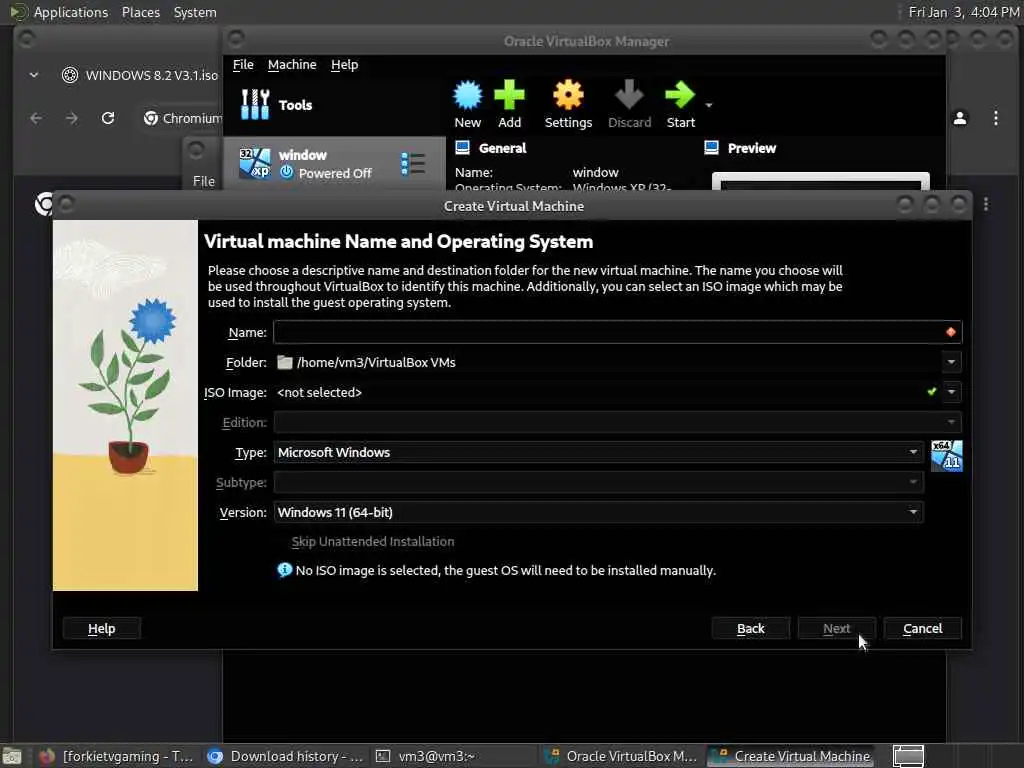
Task: Click the VM preview thumbnail
Action: click(820, 181)
